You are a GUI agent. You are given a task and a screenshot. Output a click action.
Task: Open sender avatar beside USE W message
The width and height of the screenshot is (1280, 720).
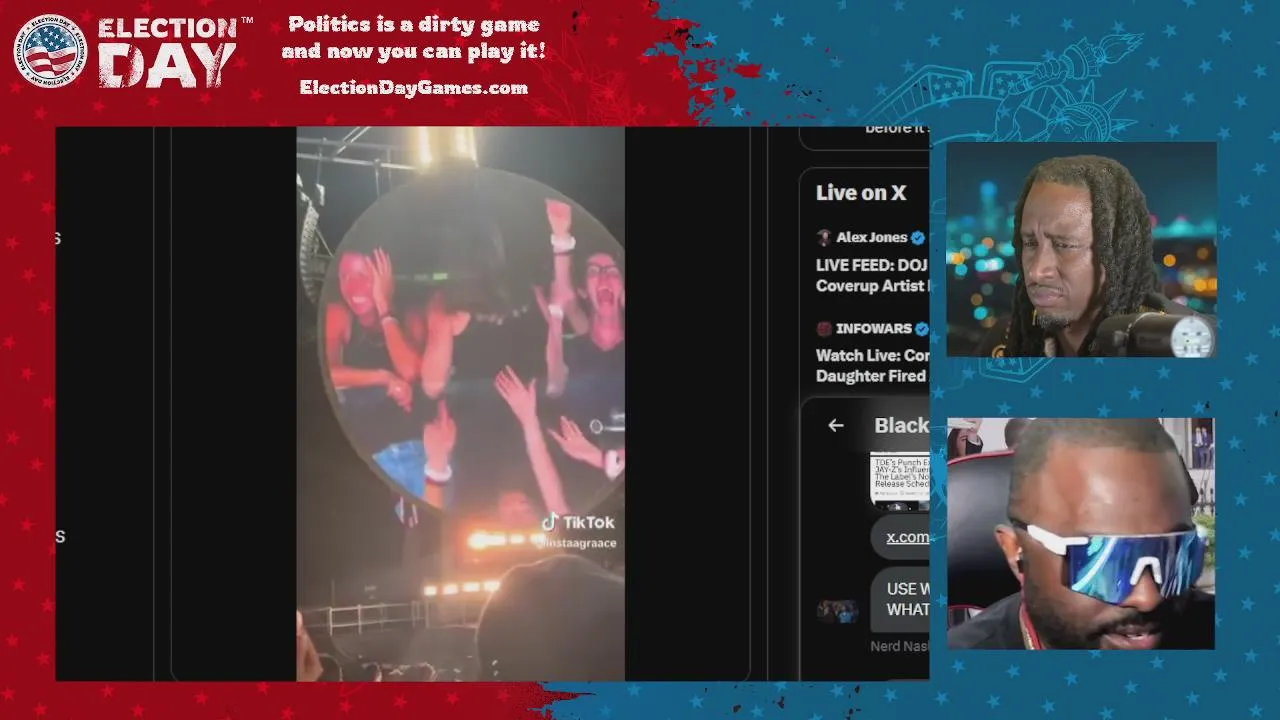point(837,611)
